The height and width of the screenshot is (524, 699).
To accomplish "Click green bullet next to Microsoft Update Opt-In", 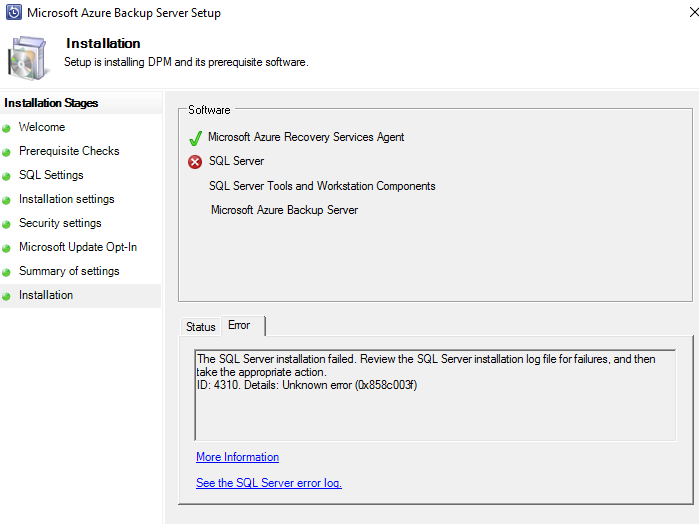I will [6, 248].
